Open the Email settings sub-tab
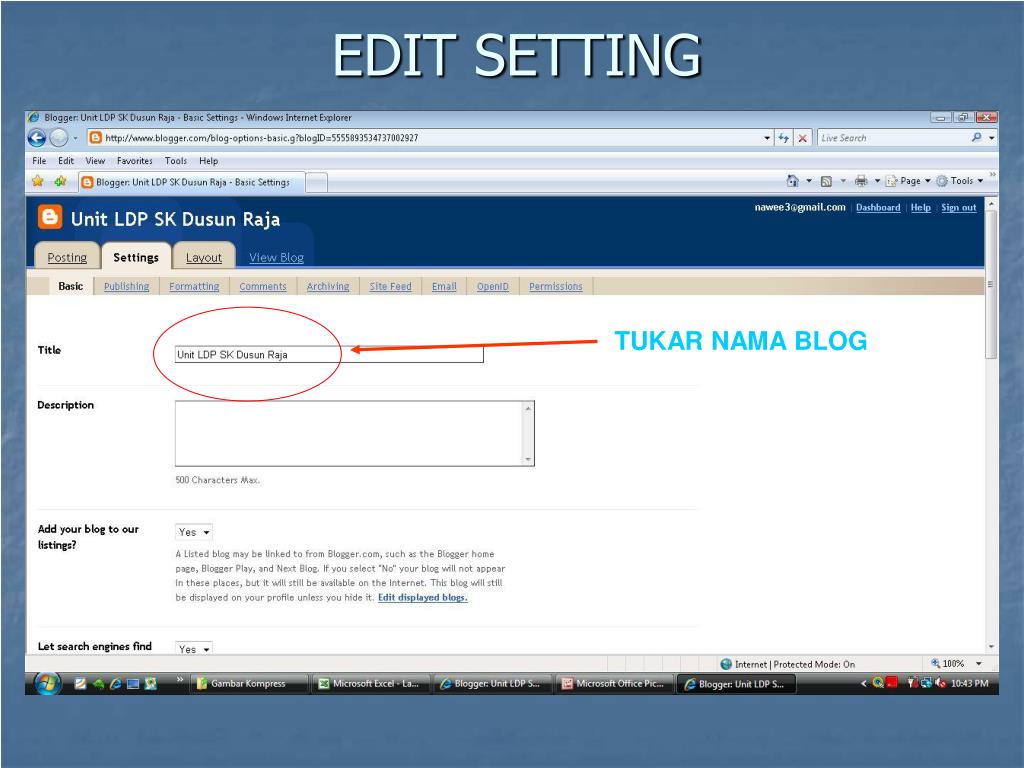The height and width of the screenshot is (768, 1024). point(444,286)
